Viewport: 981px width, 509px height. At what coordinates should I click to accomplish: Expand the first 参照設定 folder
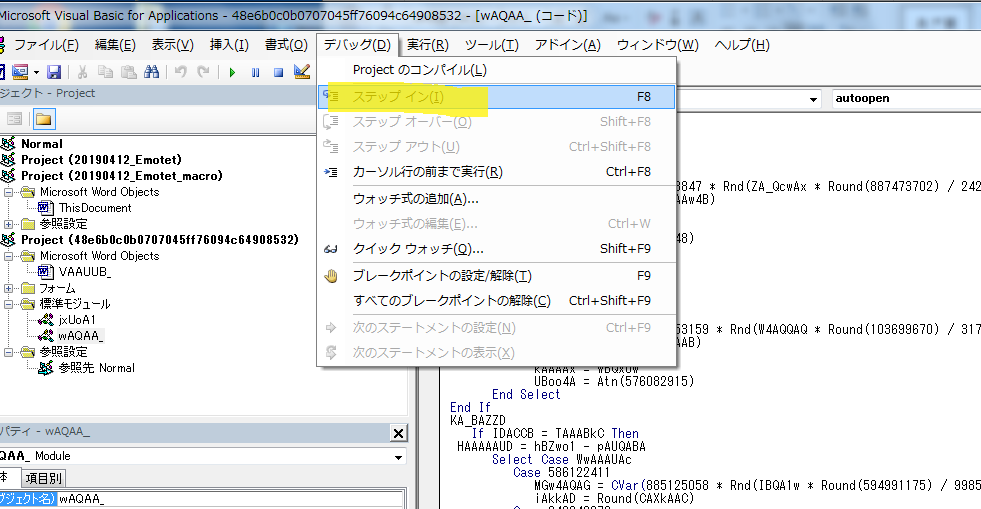pos(8,224)
